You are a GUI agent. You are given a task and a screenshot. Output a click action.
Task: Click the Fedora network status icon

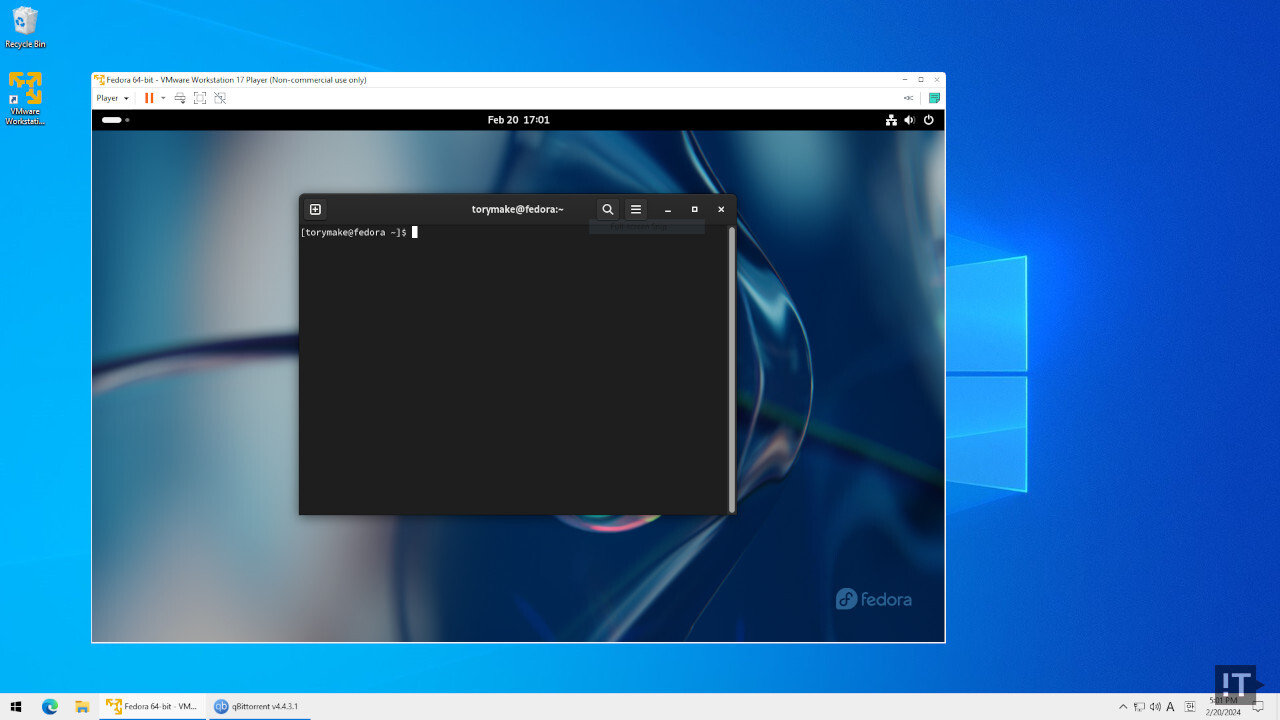point(891,120)
